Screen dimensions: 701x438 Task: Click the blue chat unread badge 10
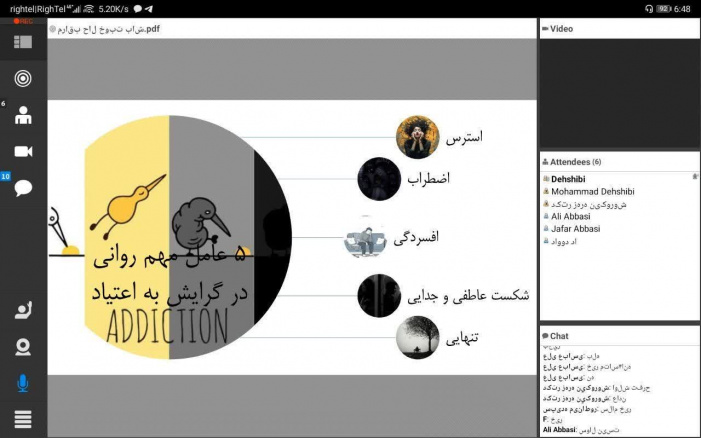5,177
